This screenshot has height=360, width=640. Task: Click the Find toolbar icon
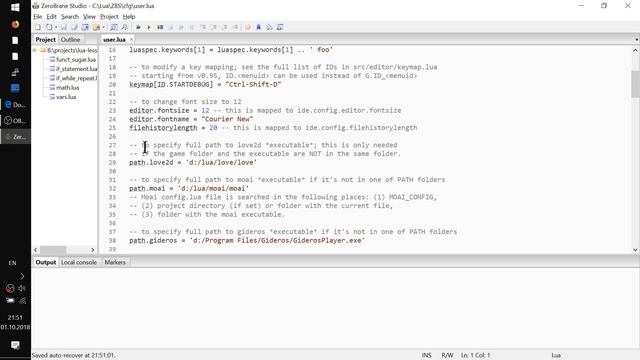pyautogui.click(x=113, y=27)
